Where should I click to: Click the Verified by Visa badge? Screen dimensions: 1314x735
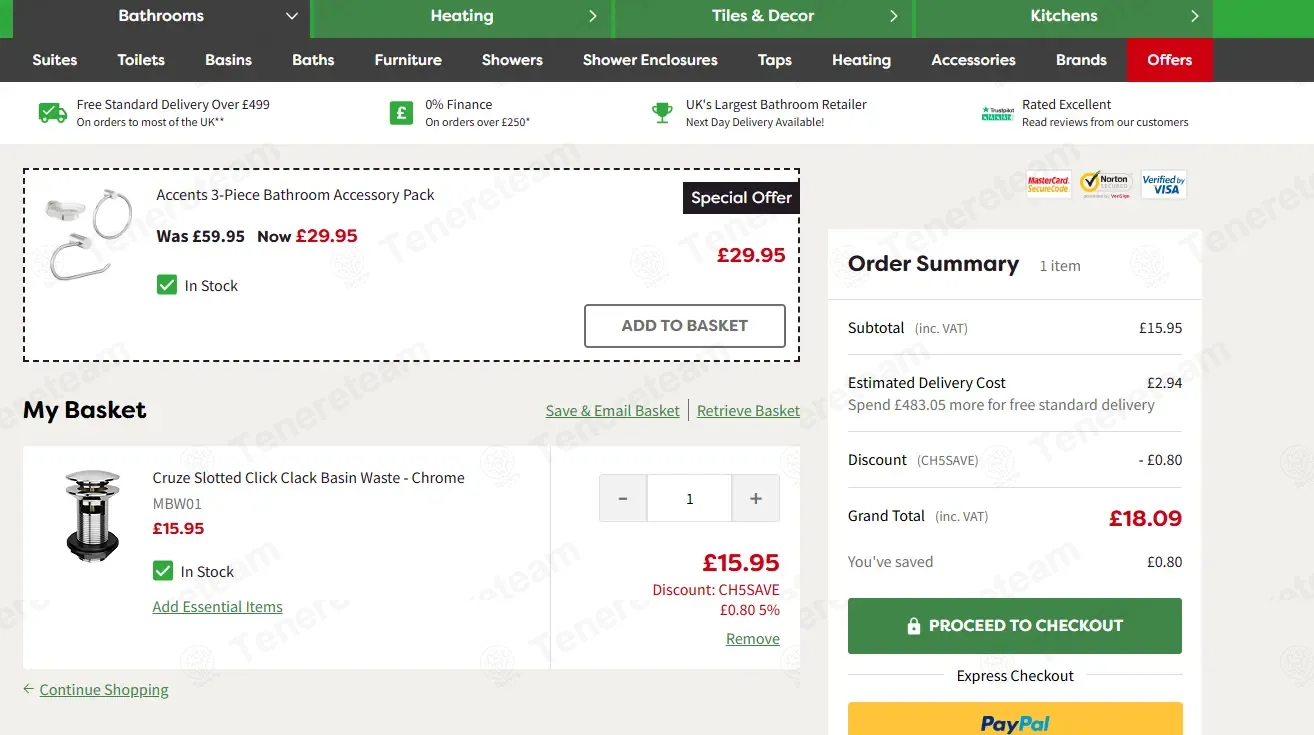click(1163, 184)
